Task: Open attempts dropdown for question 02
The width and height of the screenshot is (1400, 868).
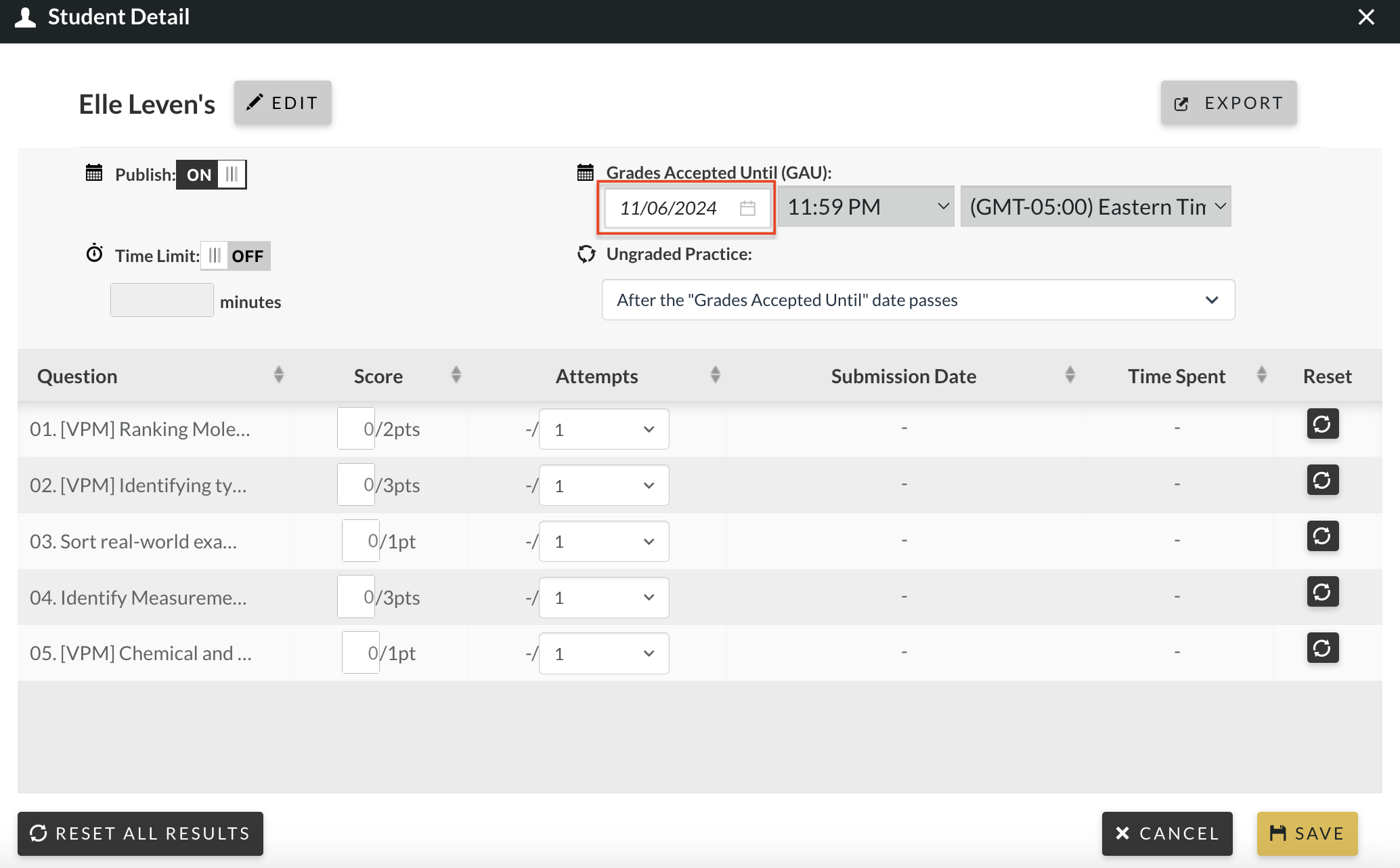Action: point(604,485)
